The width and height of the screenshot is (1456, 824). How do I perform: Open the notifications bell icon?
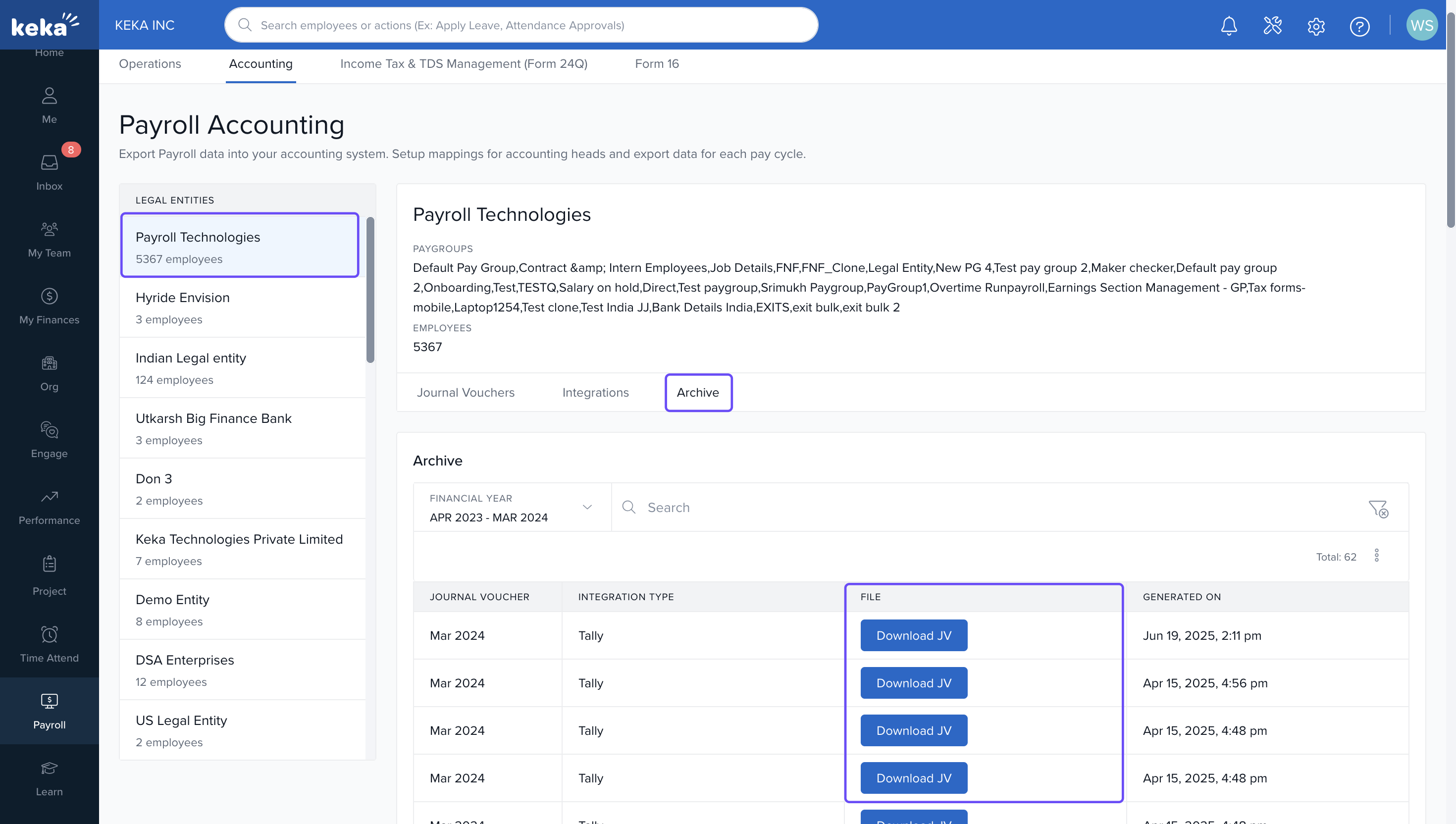[1229, 25]
